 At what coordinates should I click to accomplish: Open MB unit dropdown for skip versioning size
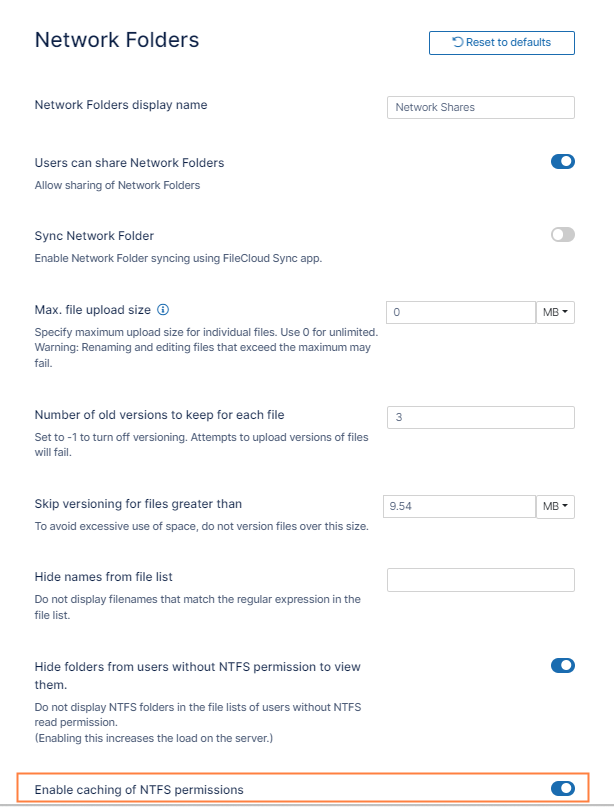[556, 506]
